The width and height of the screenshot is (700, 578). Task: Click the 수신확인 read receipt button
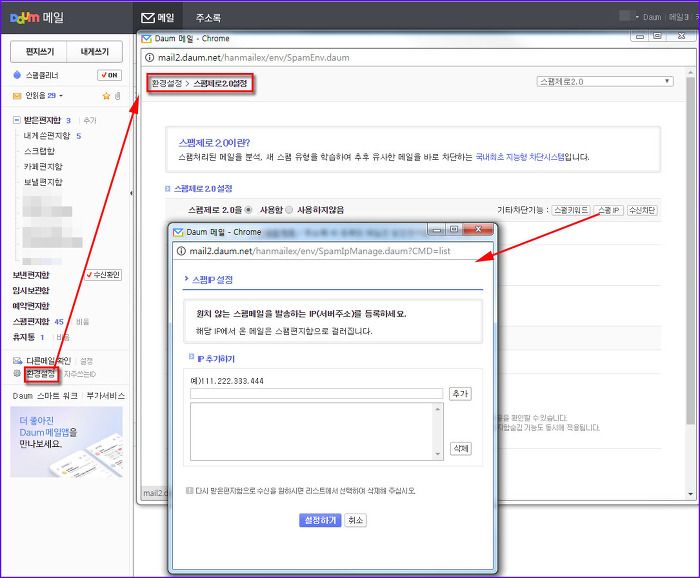point(103,274)
